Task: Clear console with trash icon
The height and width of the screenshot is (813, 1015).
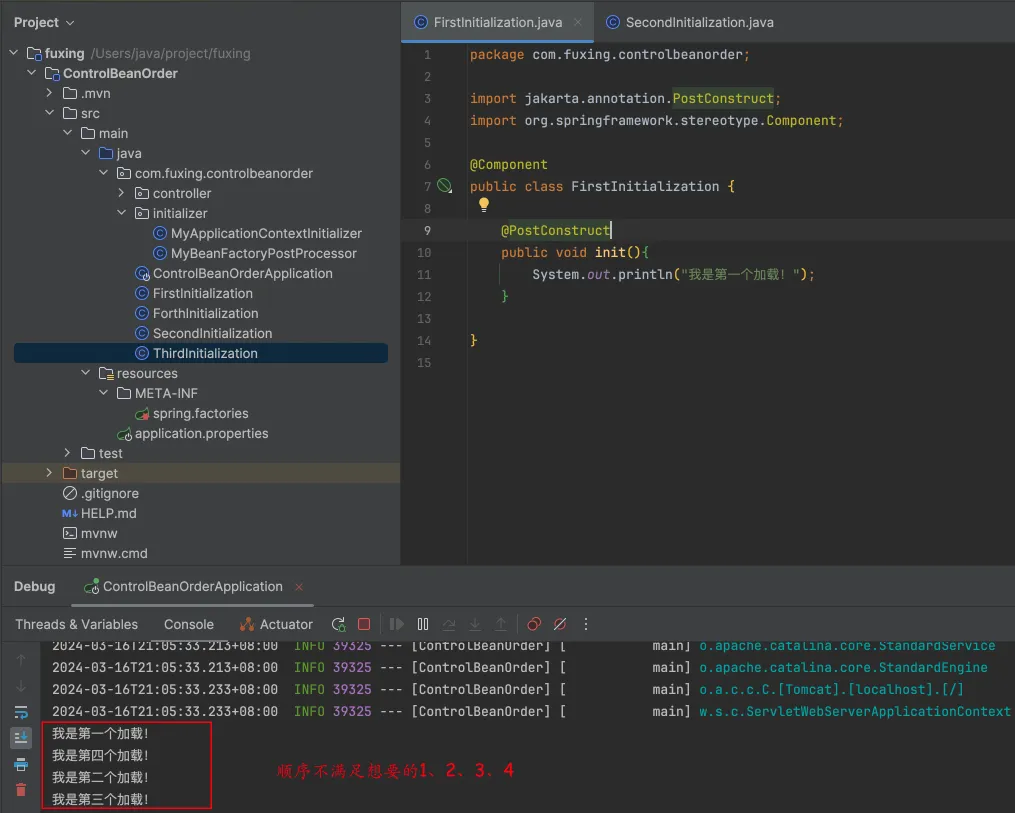Action: pos(21,790)
